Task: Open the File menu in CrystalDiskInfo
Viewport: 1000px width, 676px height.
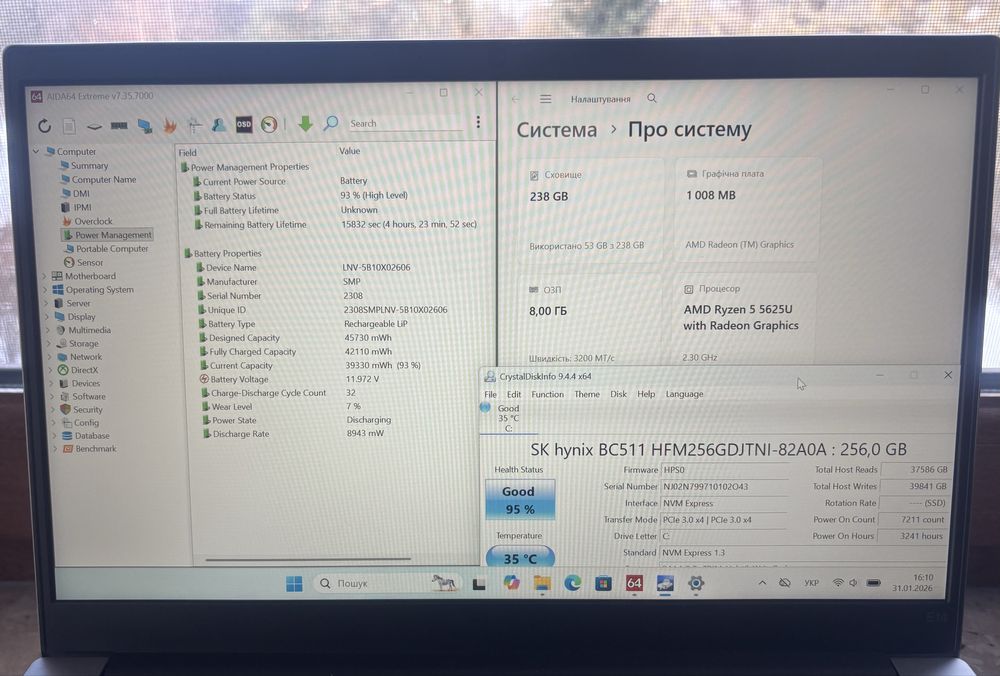Action: 490,394
